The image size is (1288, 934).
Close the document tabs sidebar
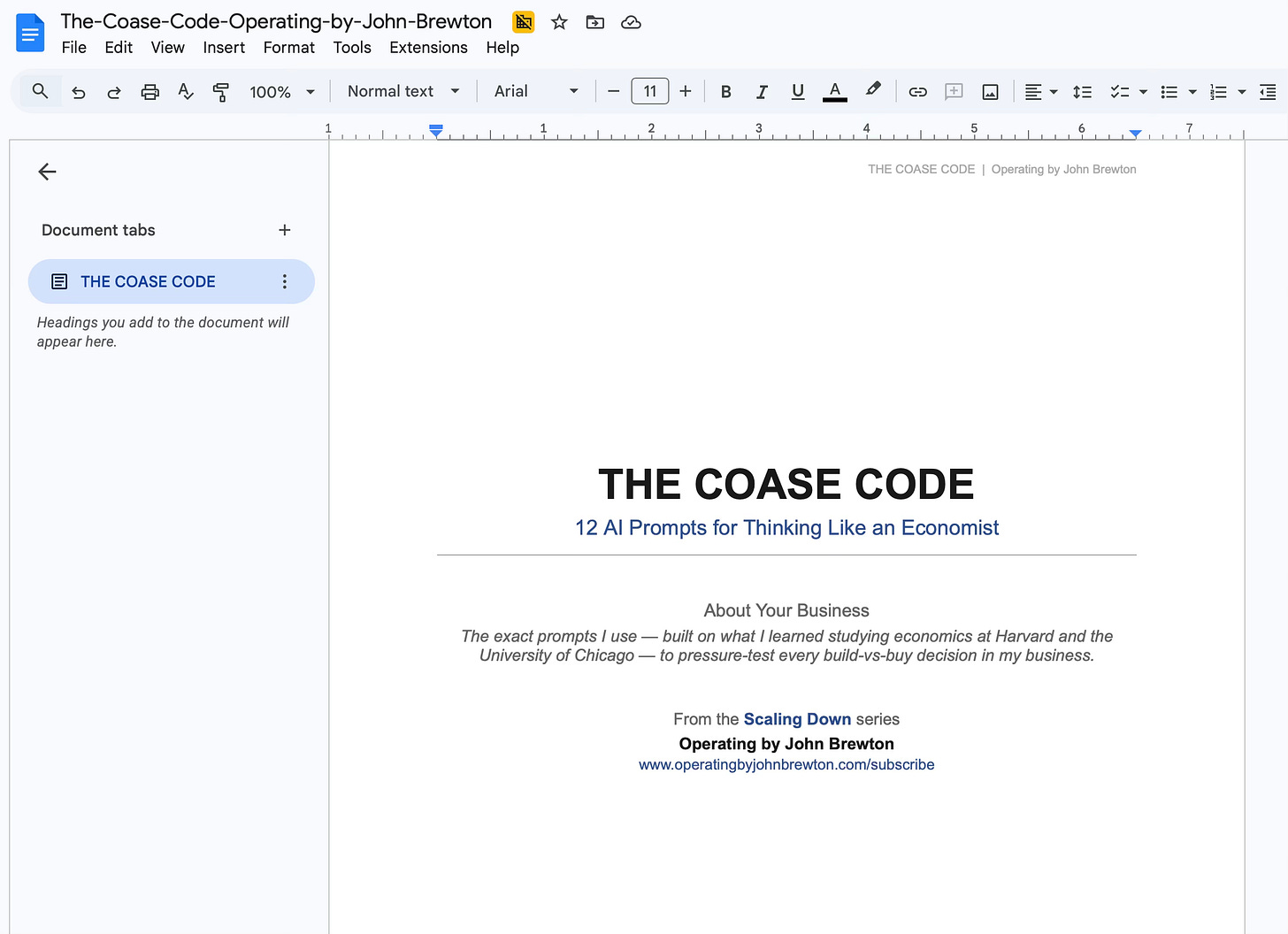(x=48, y=172)
